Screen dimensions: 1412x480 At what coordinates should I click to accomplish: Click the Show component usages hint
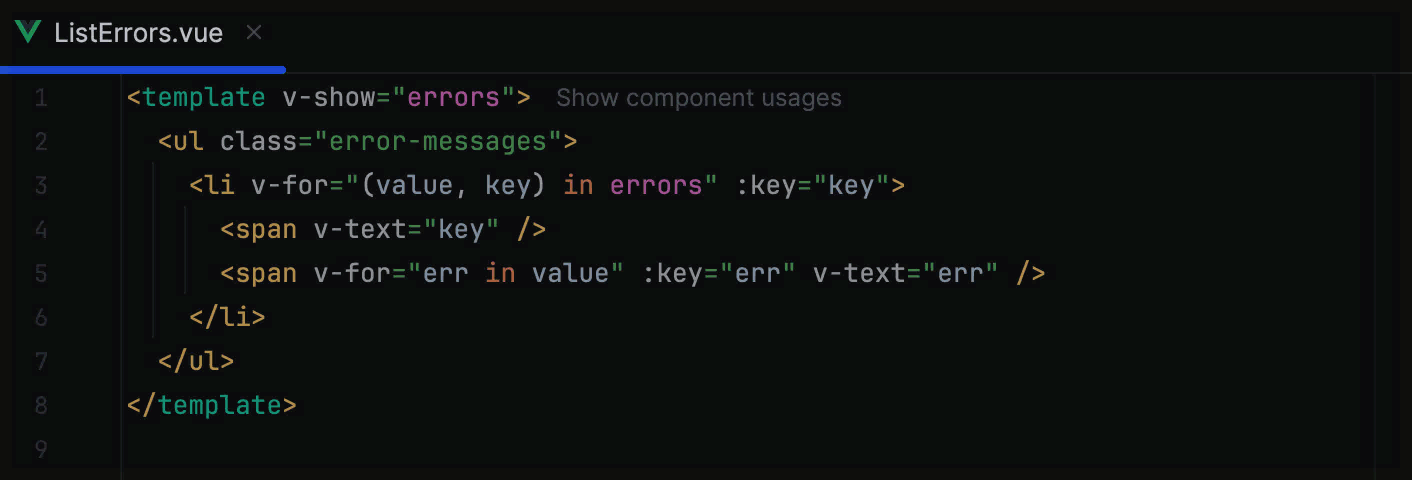[x=698, y=98]
